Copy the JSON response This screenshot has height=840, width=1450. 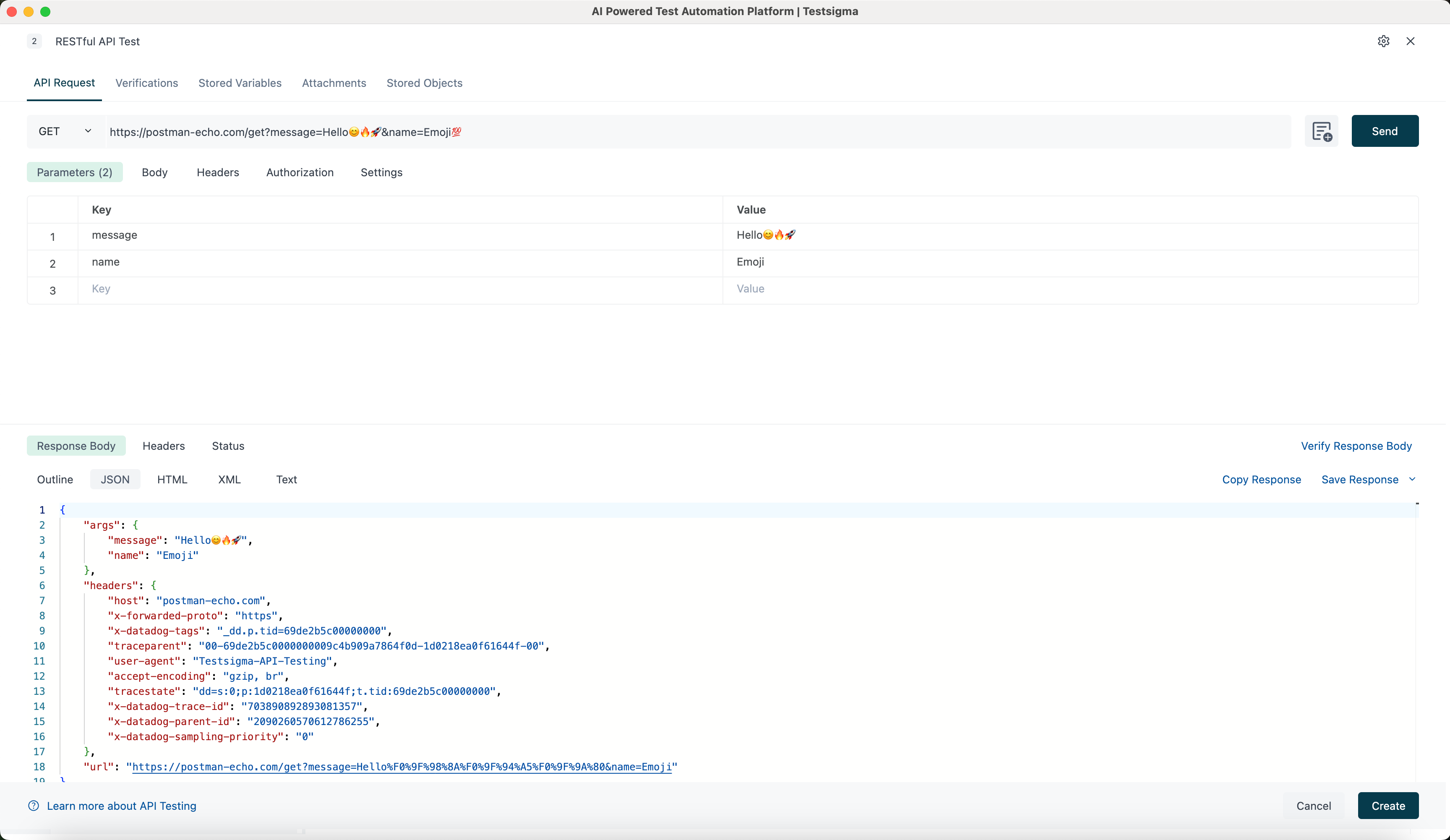click(x=1261, y=479)
